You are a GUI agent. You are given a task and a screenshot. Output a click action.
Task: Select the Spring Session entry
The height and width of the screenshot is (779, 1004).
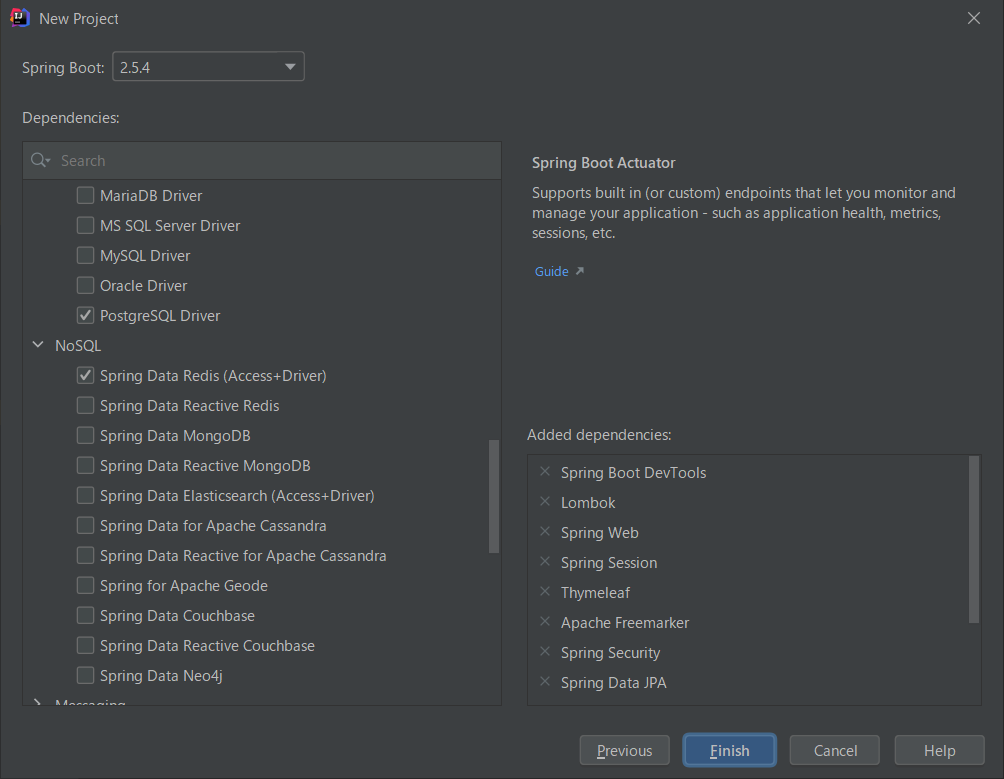(x=609, y=563)
